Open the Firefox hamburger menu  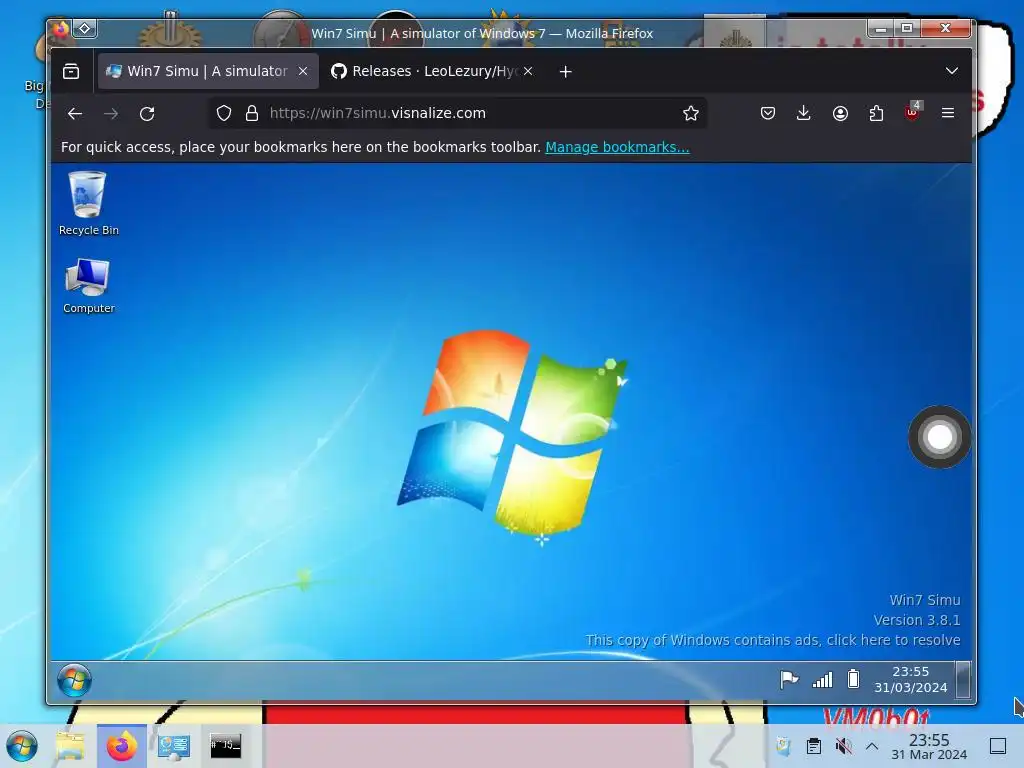click(x=948, y=114)
